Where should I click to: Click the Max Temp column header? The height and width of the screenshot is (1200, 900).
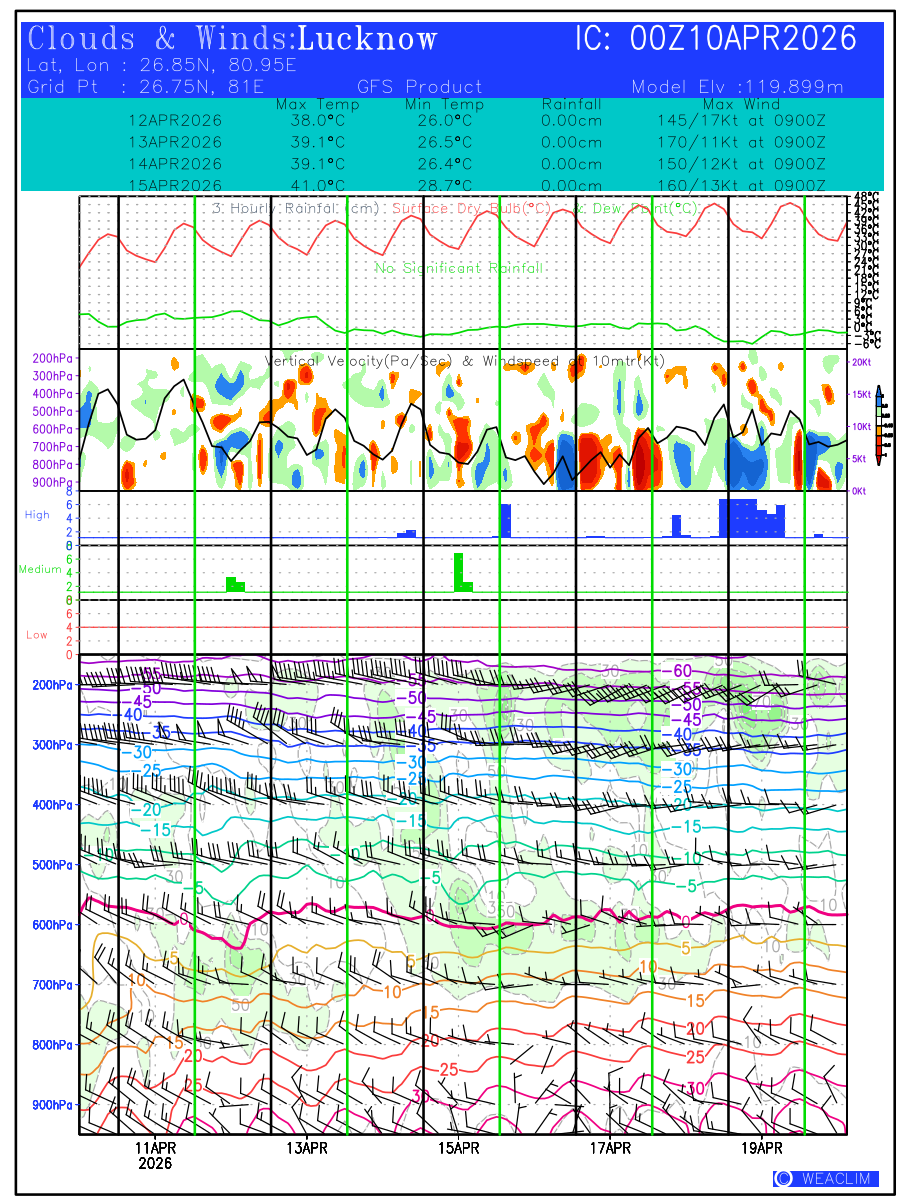coord(317,104)
